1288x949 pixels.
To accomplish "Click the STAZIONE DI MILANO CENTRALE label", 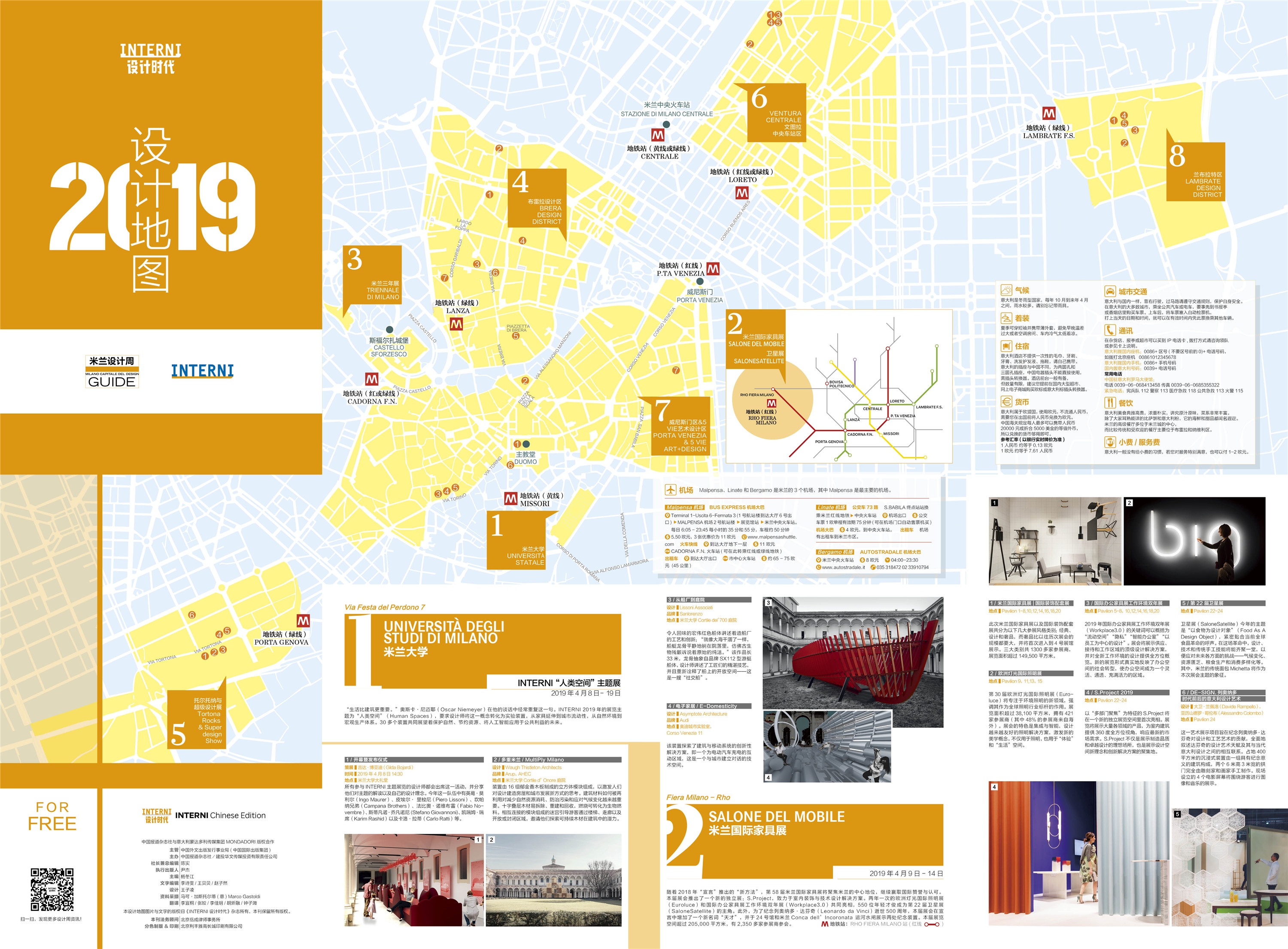I will pos(667,110).
